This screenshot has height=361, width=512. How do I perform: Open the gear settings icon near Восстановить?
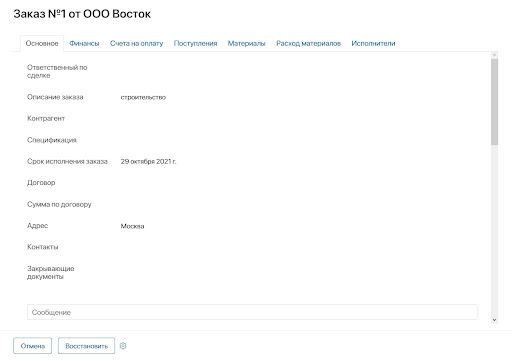pyautogui.click(x=123, y=346)
